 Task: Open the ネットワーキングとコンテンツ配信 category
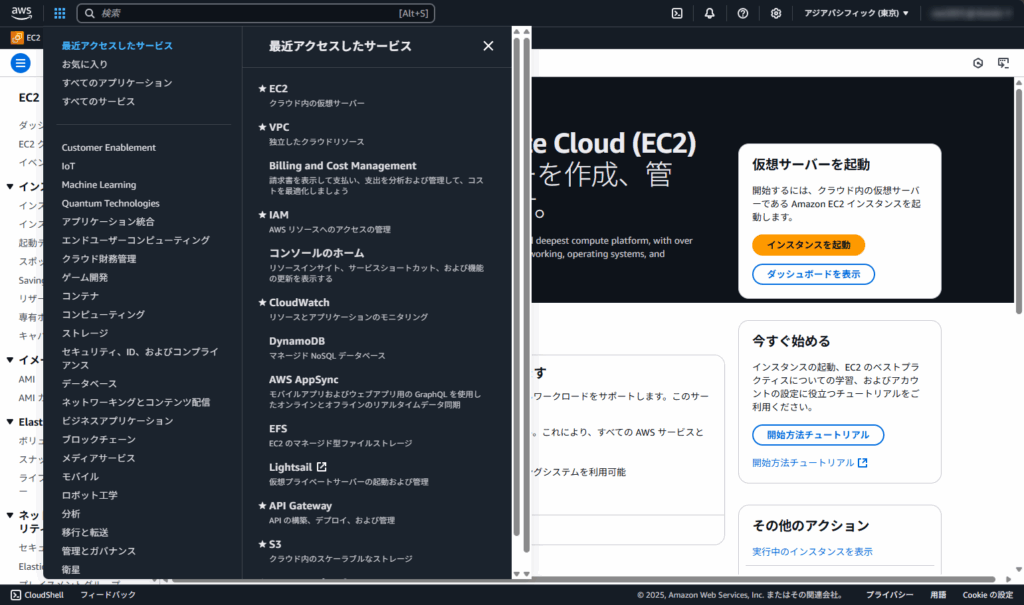136,402
